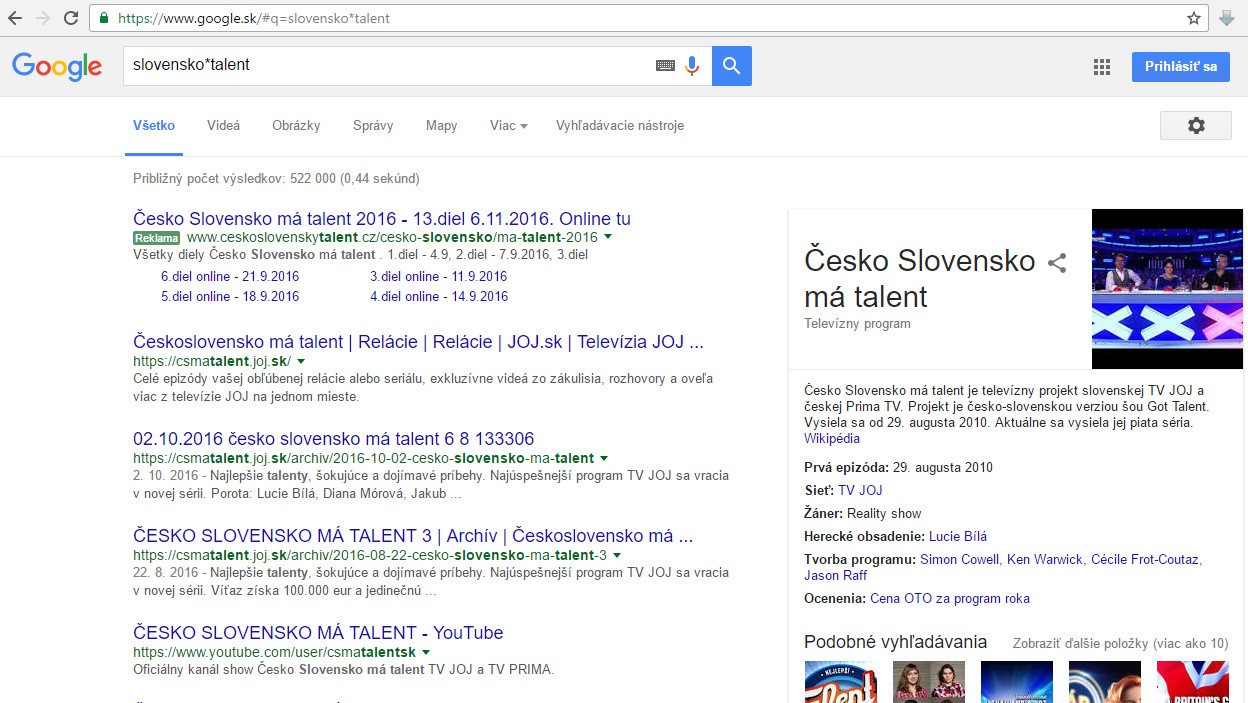Click the show judges panel thumbnail
Screen dimensions: 1248x703
[x=1166, y=289]
